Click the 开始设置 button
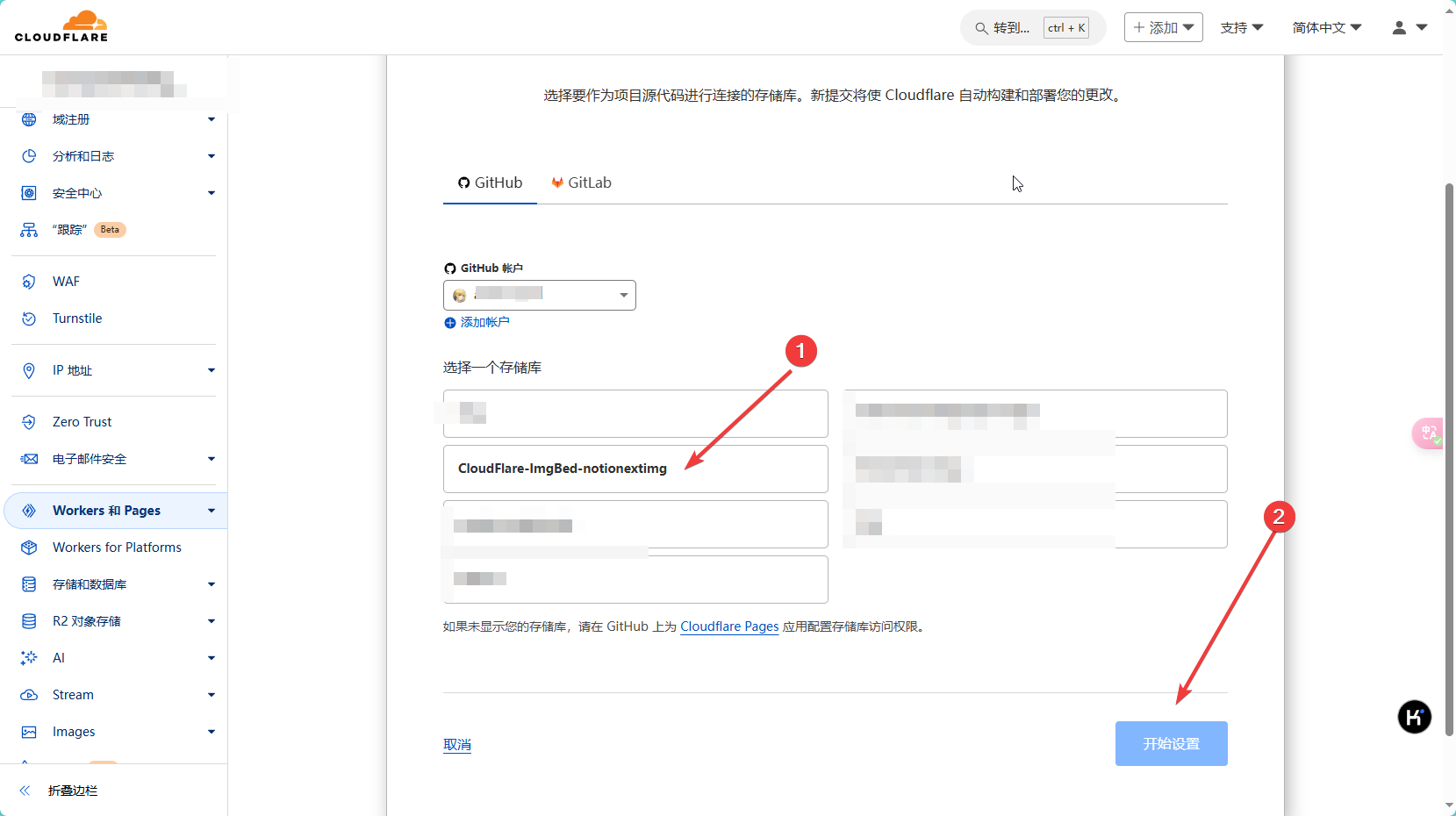This screenshot has height=816, width=1456. (1172, 744)
